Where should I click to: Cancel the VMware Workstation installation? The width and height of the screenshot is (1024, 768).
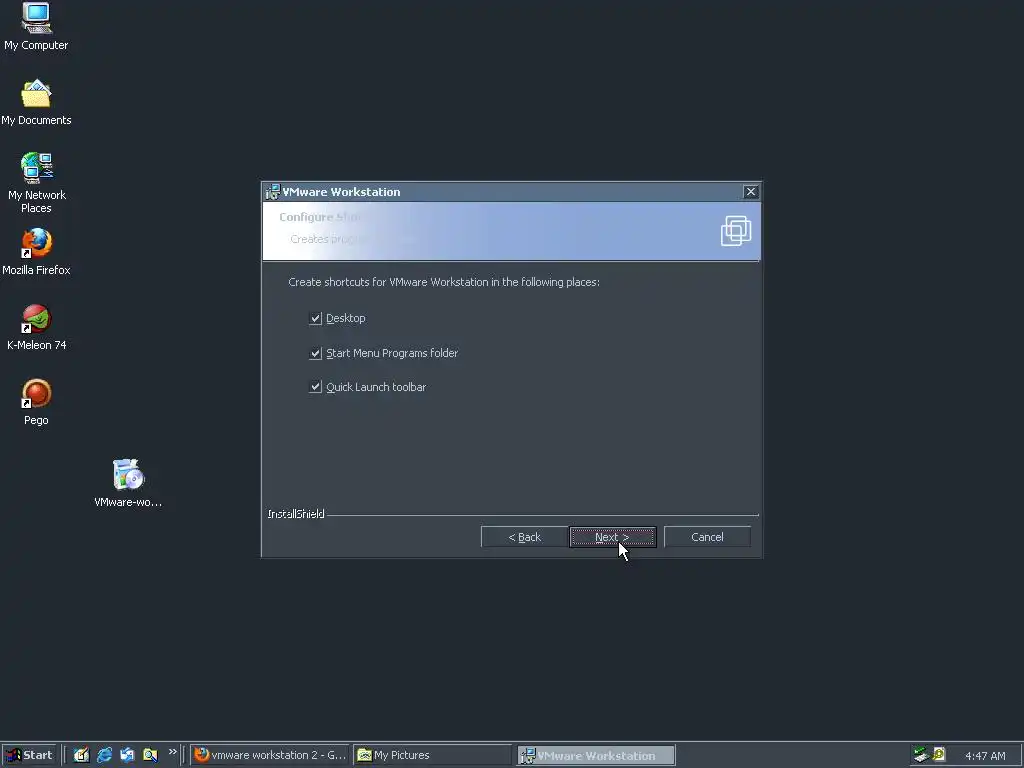(707, 537)
